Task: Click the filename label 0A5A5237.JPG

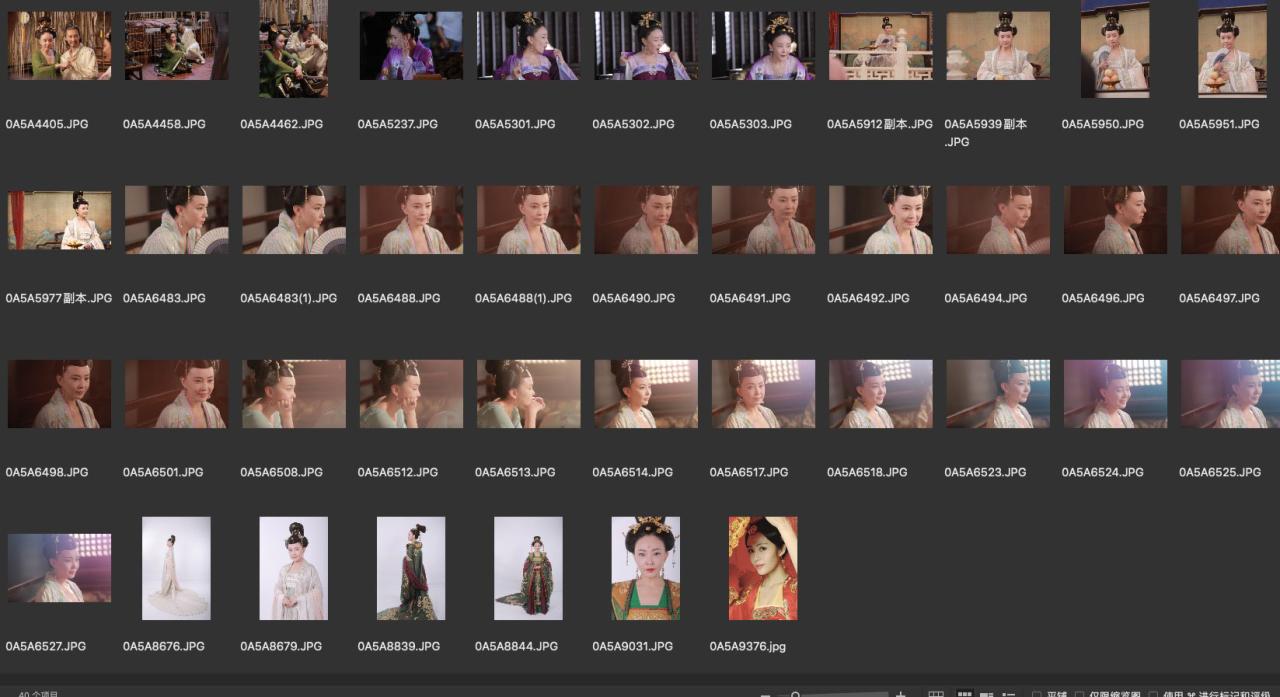Action: click(x=398, y=124)
